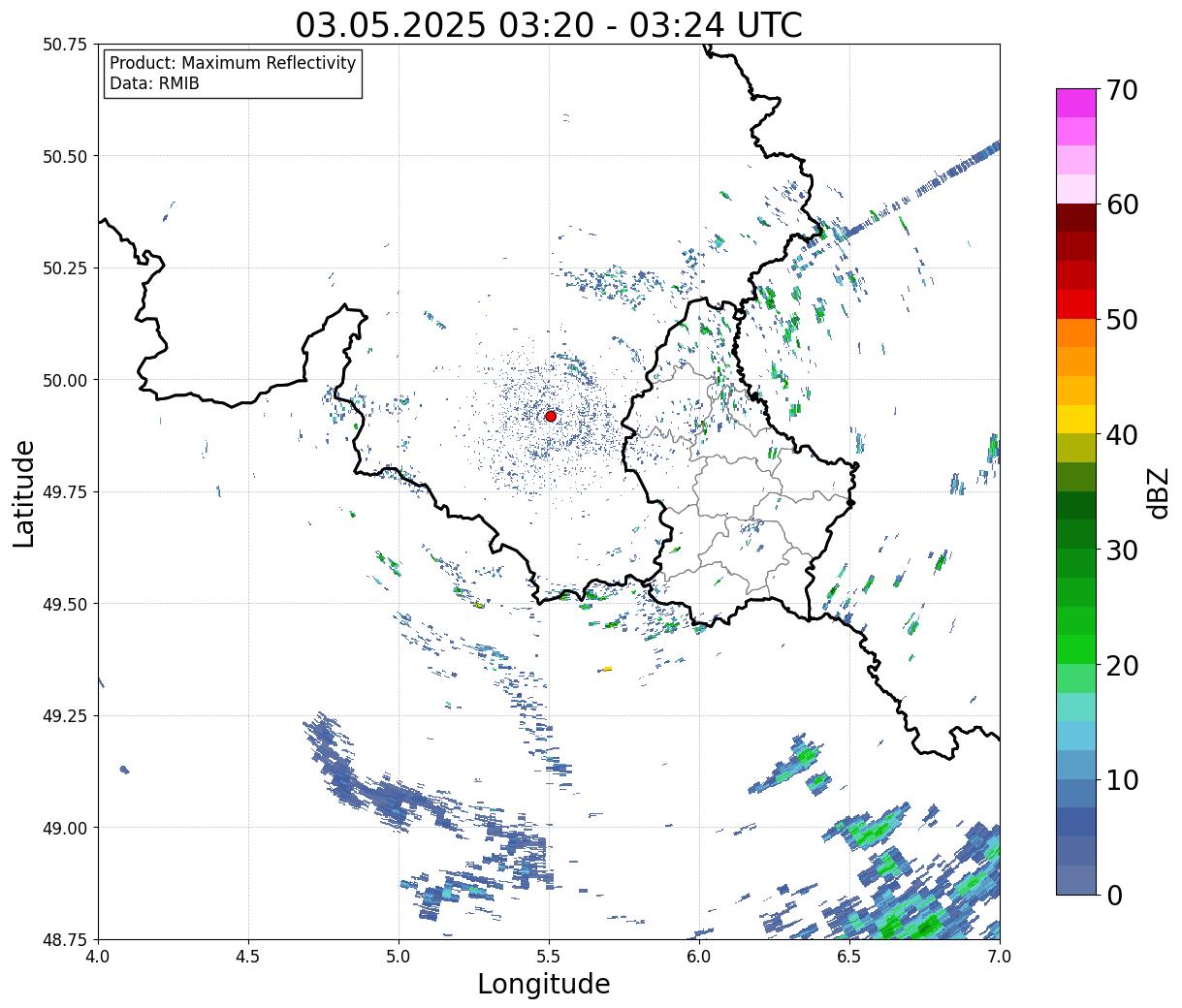Click the 'Latitude' axis label
Image resolution: width=1182 pixels, height=1008 pixels.
click(x=24, y=492)
